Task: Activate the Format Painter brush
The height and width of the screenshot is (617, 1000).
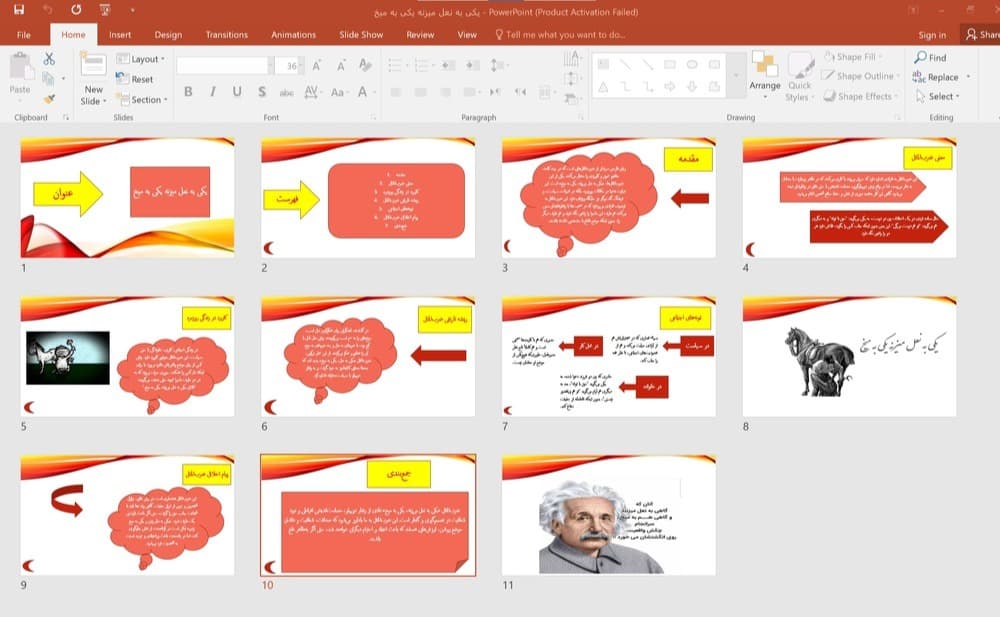Action: [x=49, y=98]
